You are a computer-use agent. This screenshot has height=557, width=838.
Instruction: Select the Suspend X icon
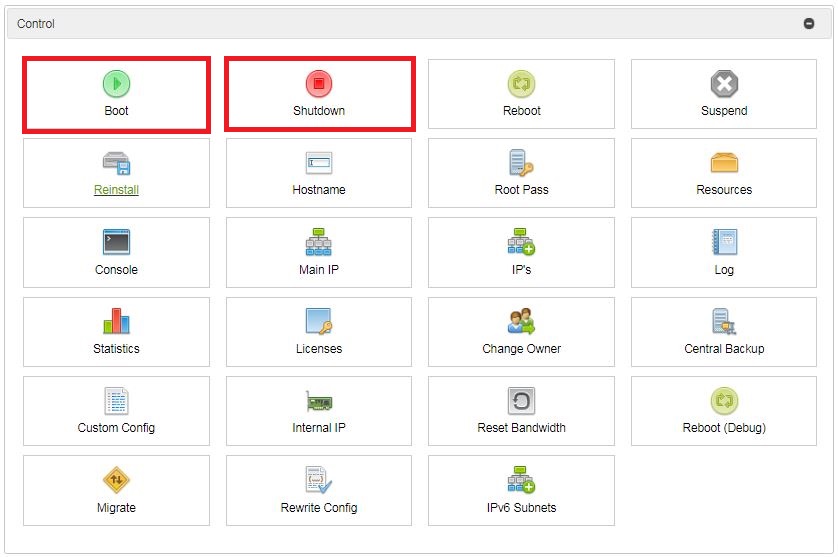pos(724,84)
